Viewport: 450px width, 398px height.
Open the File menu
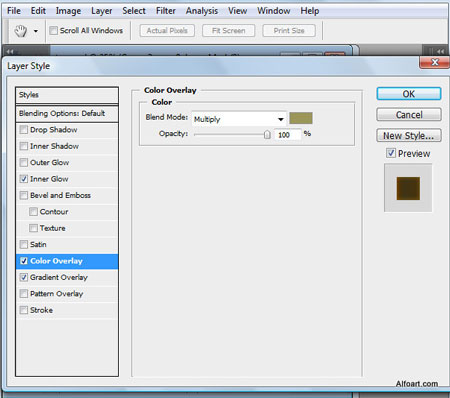[14, 11]
